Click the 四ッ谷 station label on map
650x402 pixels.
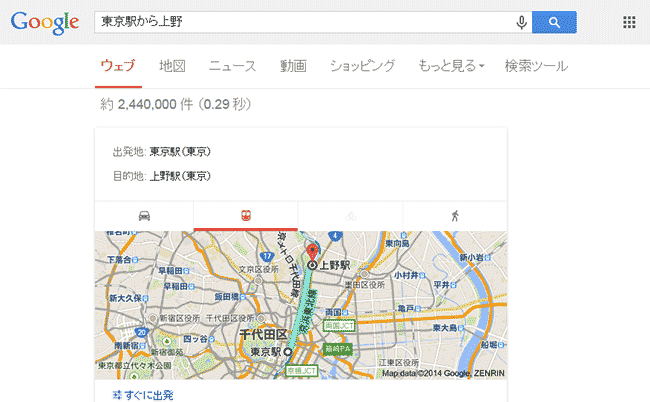point(196,339)
